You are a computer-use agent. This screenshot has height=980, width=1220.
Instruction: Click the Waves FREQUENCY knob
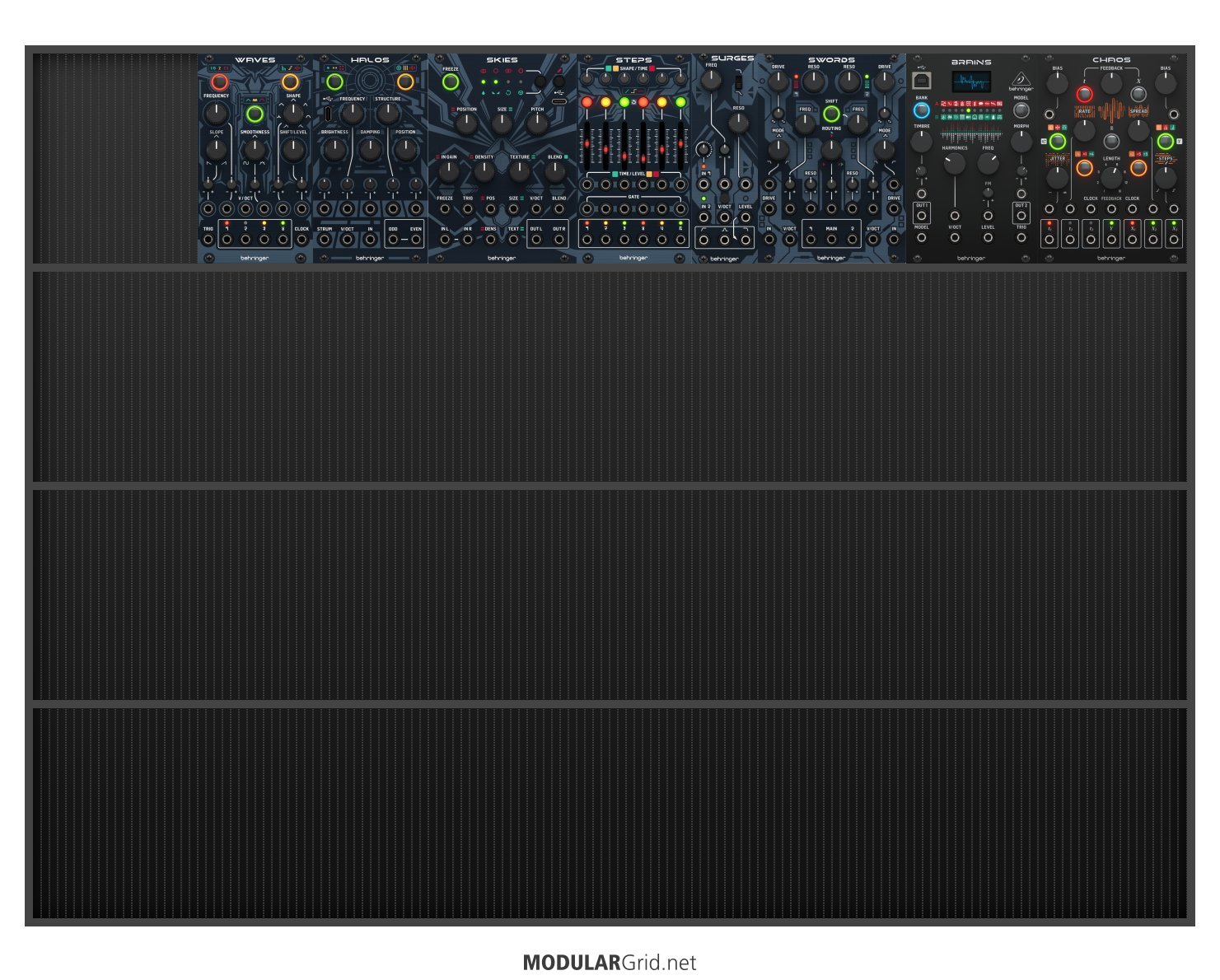click(217, 113)
